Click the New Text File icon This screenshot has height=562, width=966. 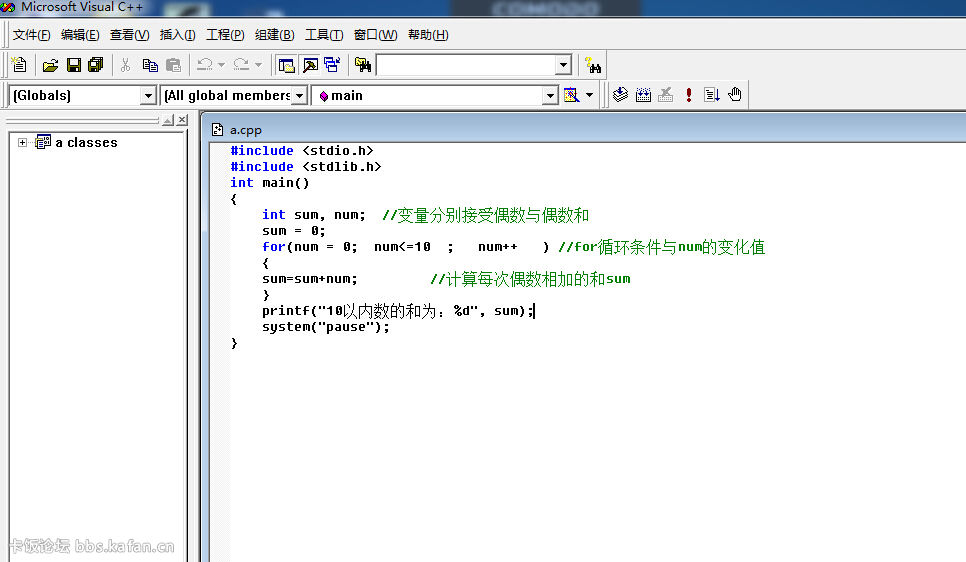19,65
